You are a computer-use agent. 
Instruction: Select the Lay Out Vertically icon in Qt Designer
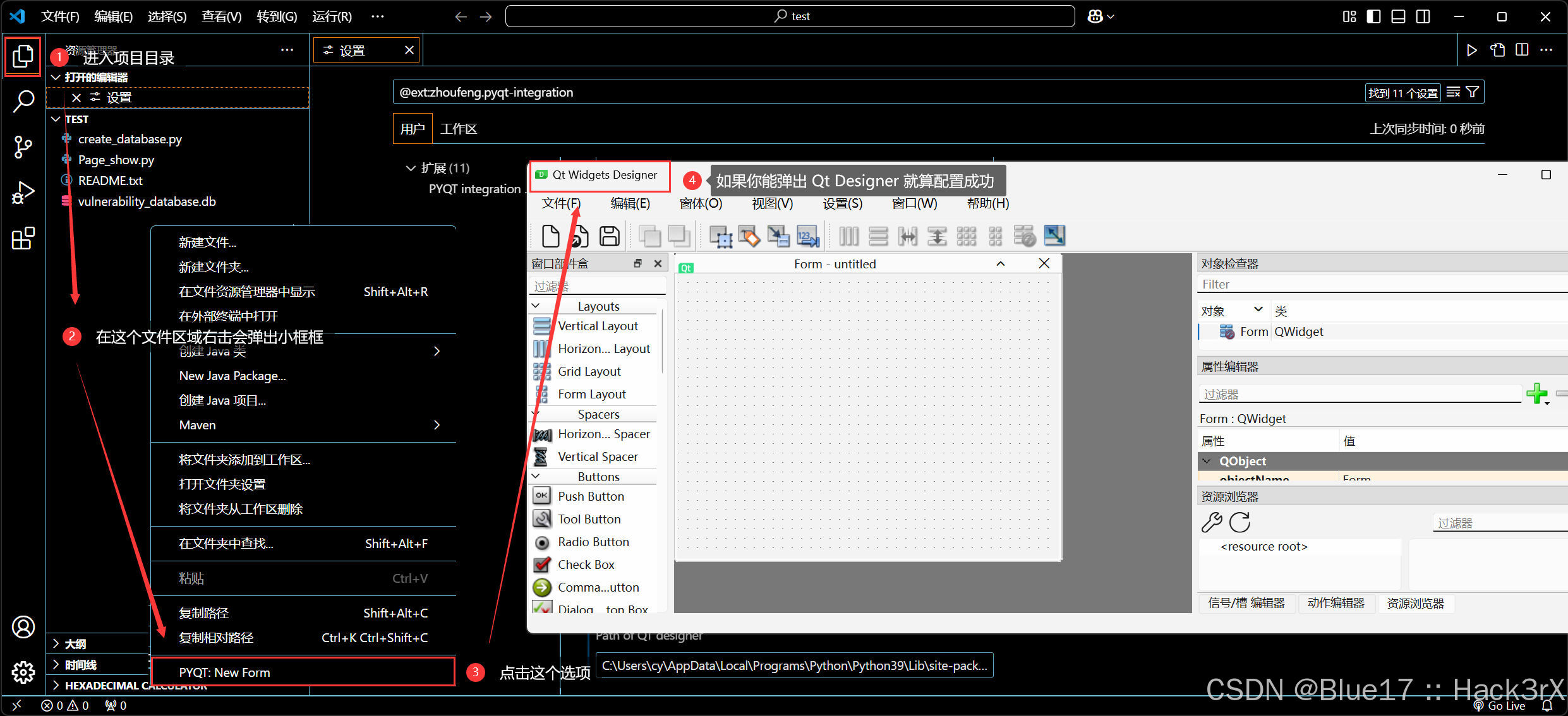point(879,236)
